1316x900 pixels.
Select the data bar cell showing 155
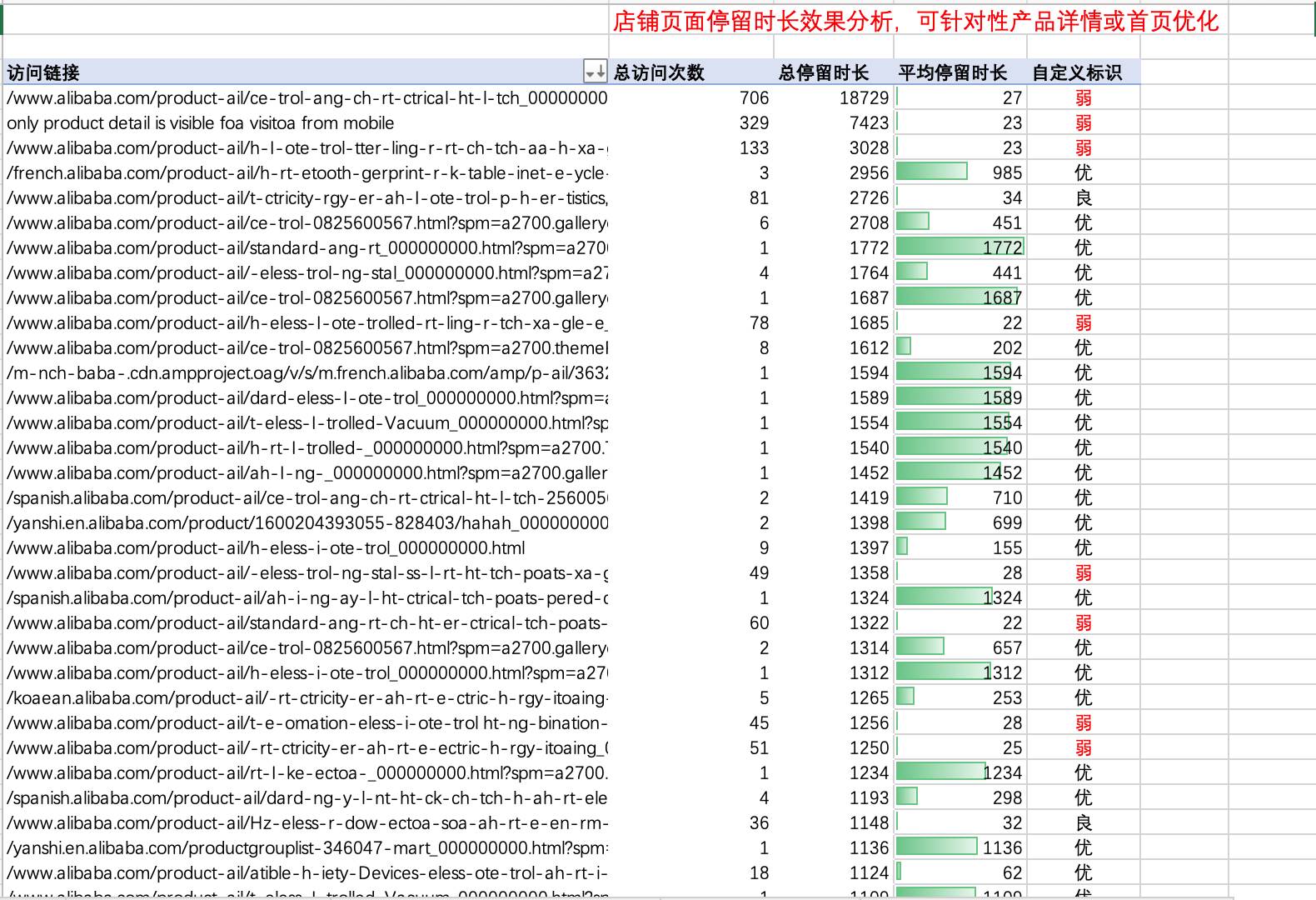point(960,547)
